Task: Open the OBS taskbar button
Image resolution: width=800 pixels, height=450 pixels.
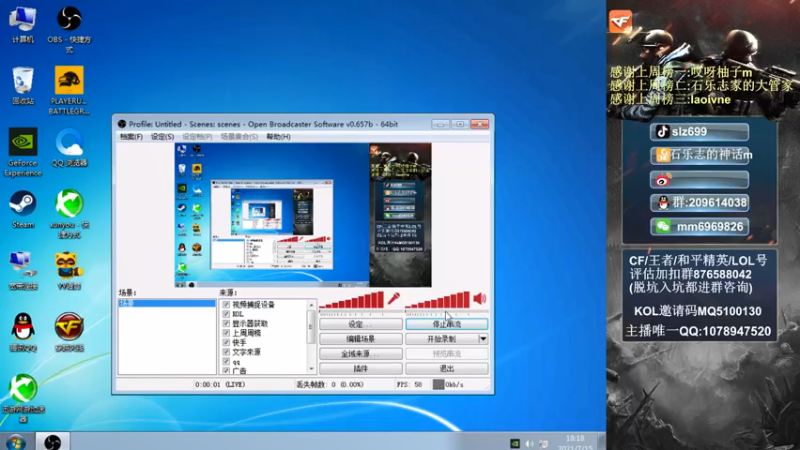Action: click(x=52, y=442)
